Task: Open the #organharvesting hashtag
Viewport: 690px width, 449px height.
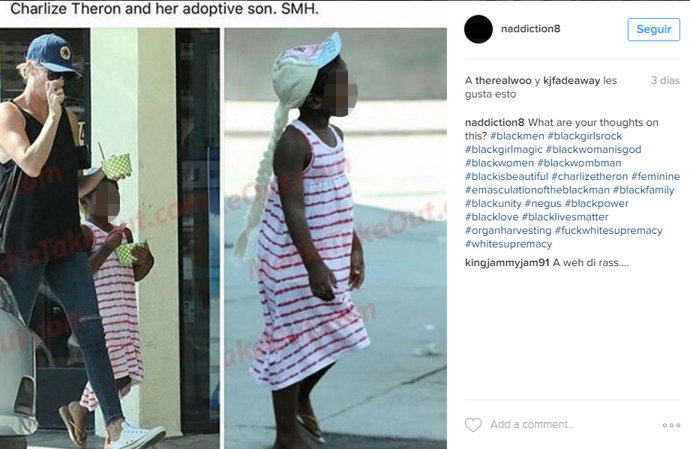Action: pos(508,231)
